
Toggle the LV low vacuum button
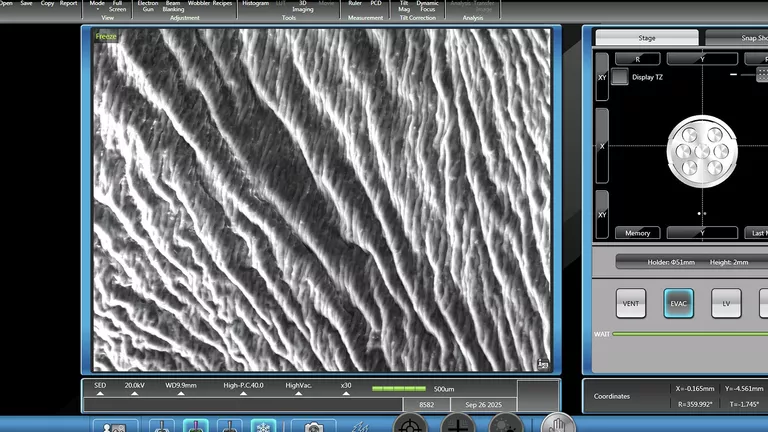[x=726, y=303]
